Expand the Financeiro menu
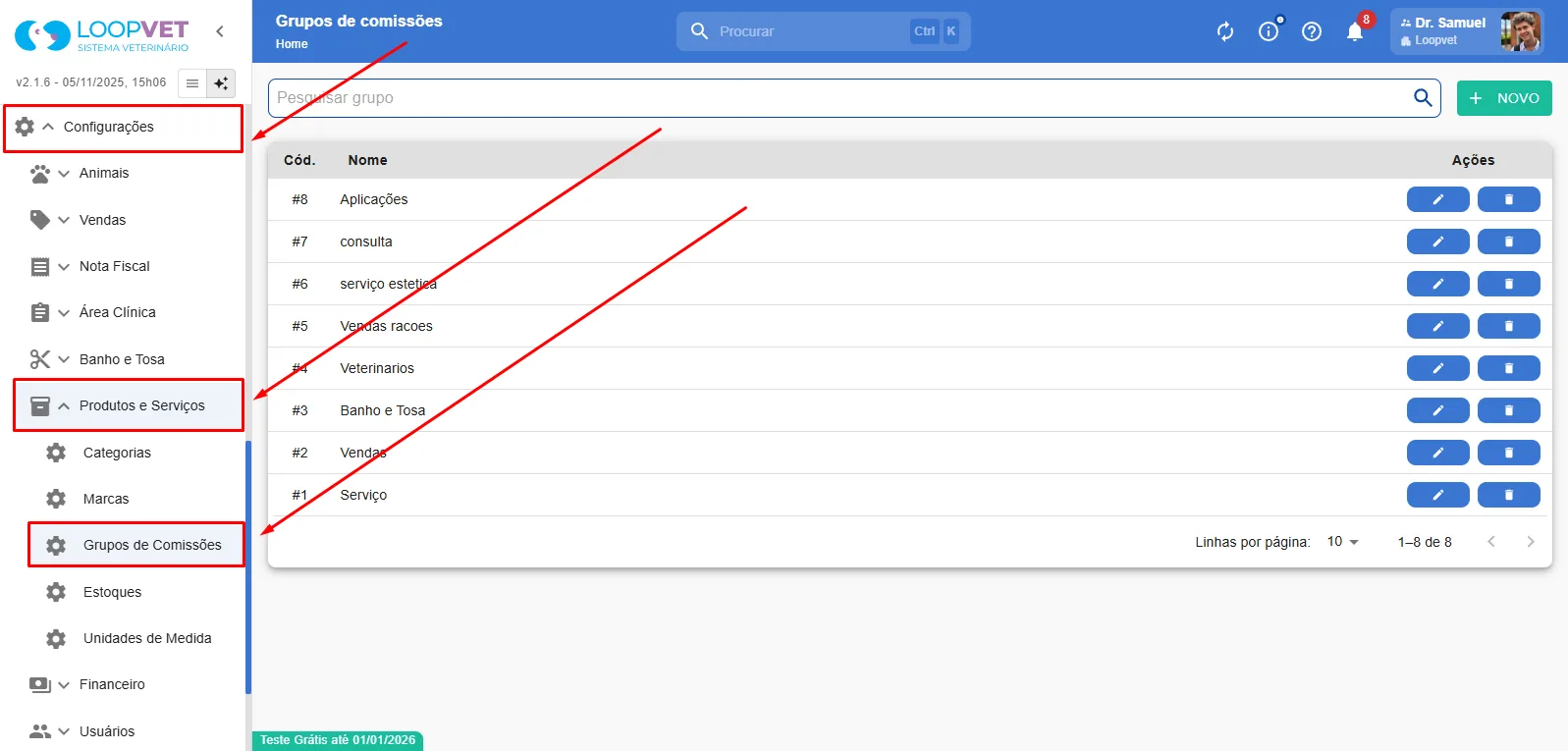 click(x=124, y=684)
